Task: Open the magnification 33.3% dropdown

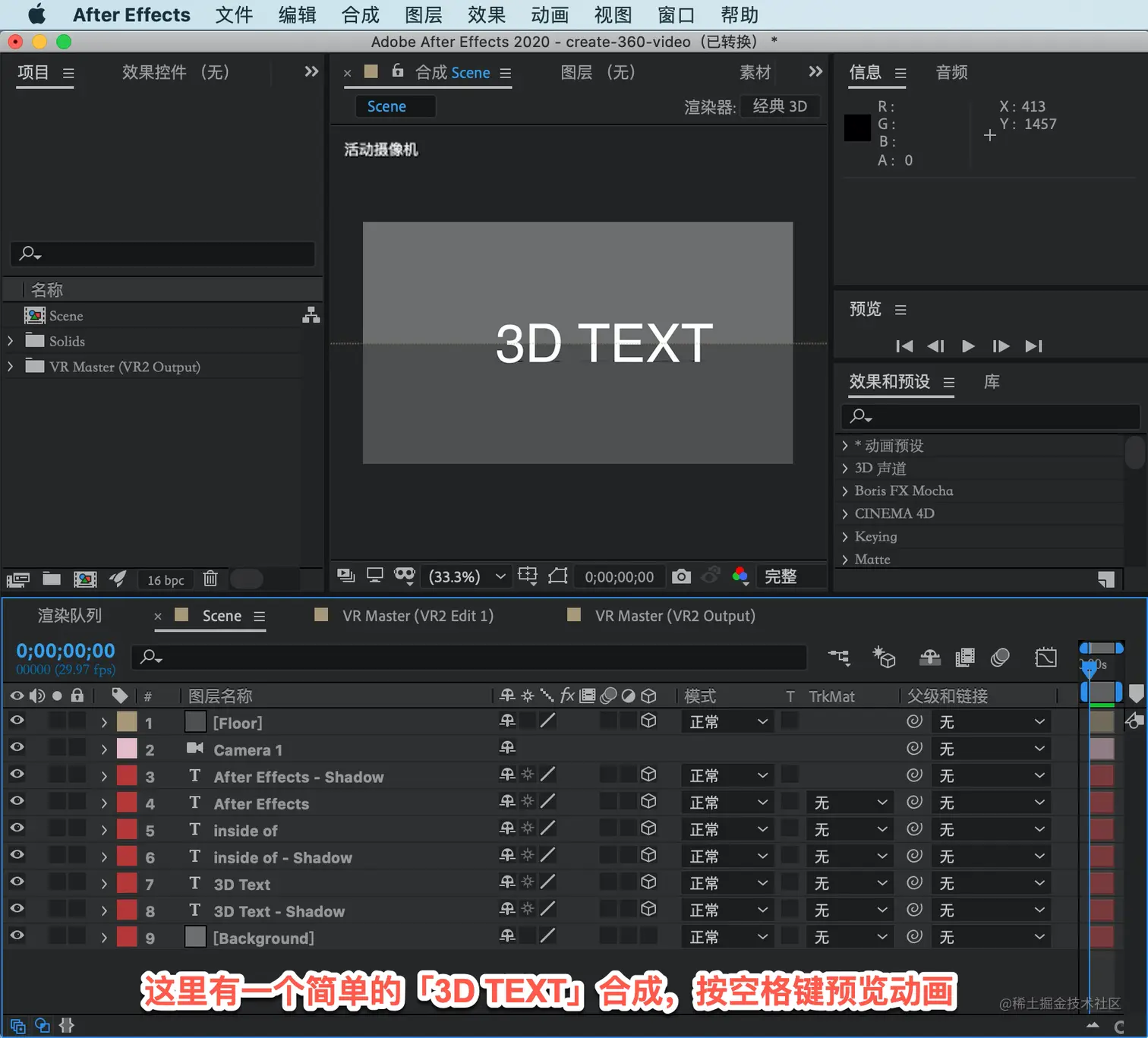Action: coord(467,576)
